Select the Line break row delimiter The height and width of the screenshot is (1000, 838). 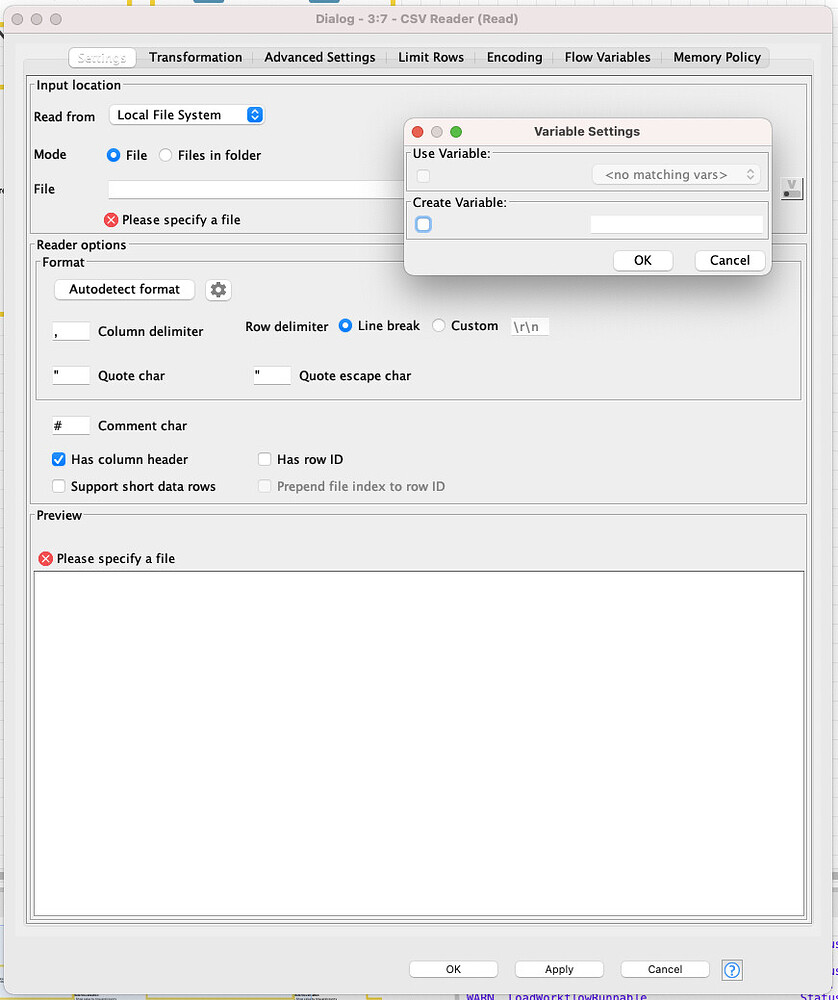345,326
